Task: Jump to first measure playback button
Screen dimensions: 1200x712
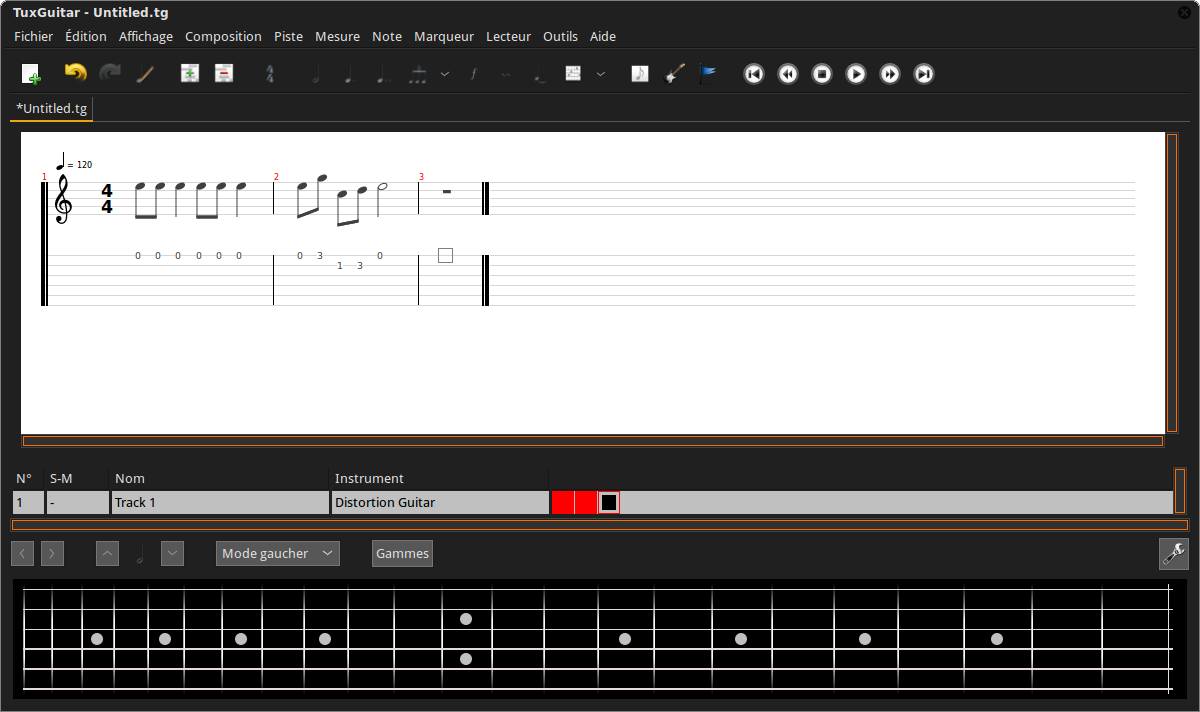Action: tap(754, 74)
